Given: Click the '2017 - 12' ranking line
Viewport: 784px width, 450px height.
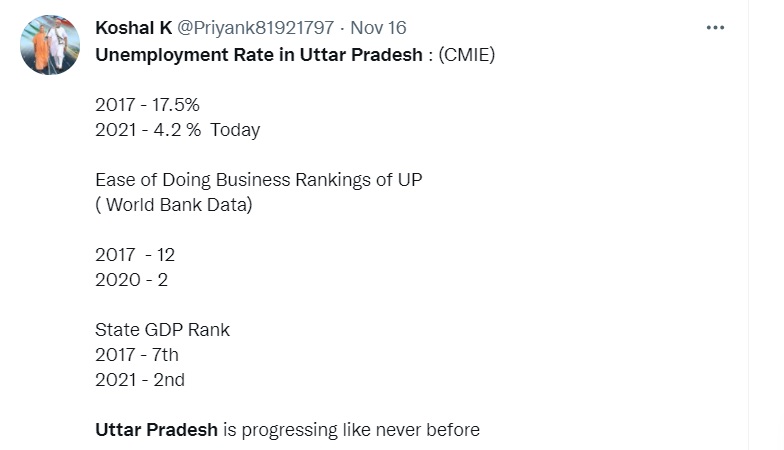Looking at the screenshot, I should [x=135, y=255].
